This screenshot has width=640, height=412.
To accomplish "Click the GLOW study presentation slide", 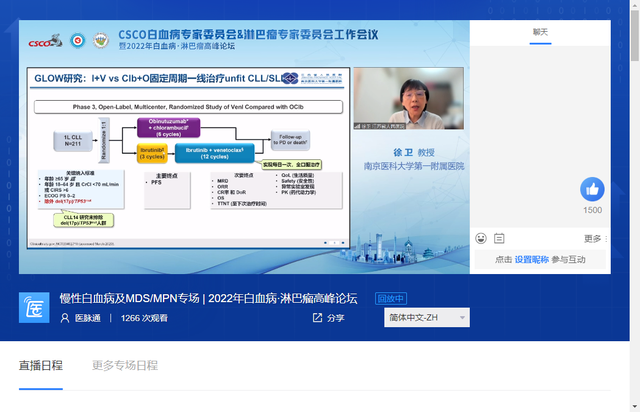I will [184, 158].
